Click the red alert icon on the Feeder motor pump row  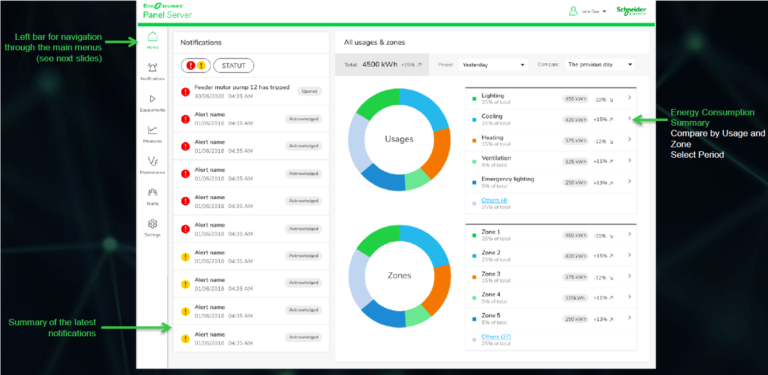185,92
